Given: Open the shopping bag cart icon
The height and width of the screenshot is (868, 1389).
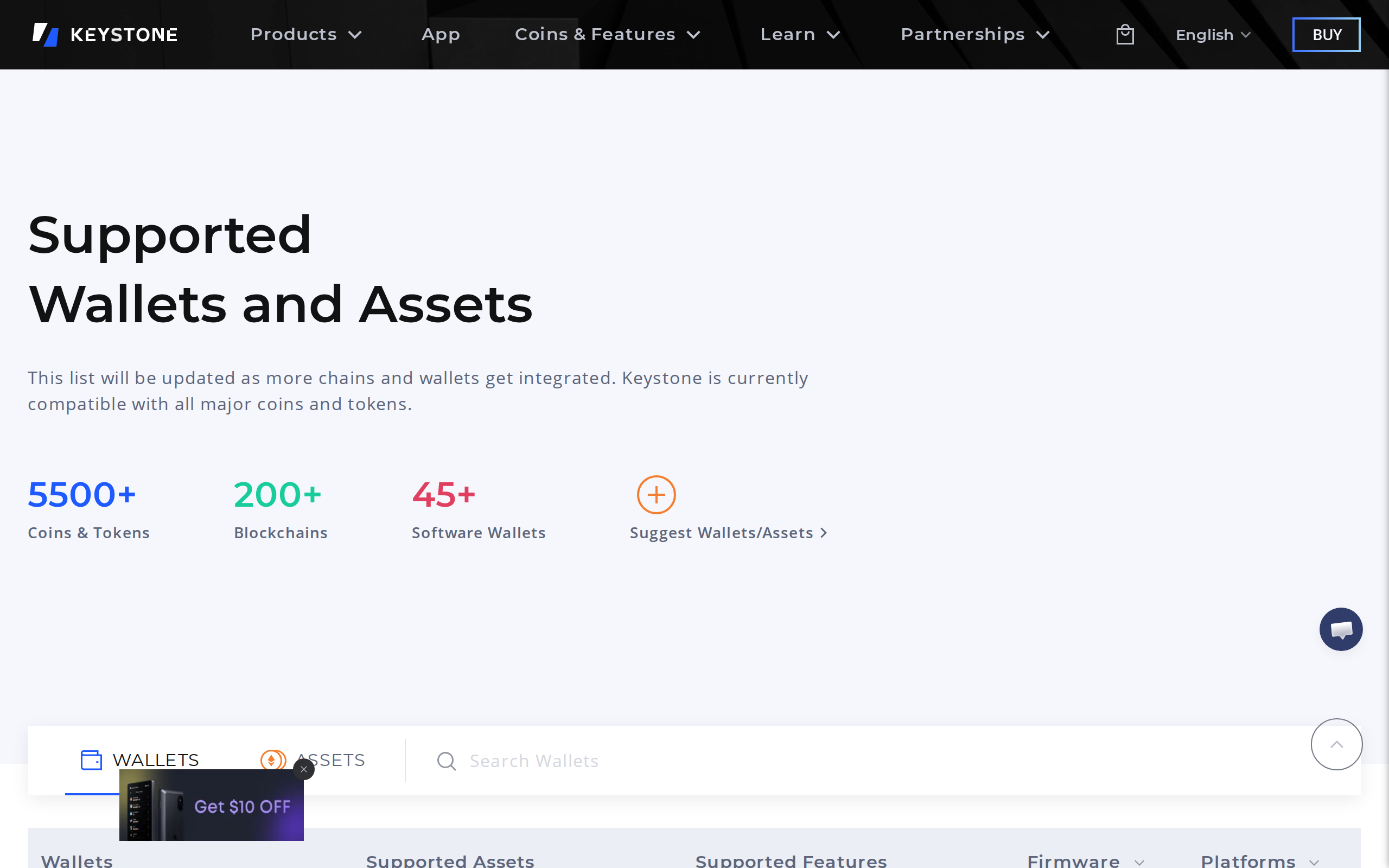Looking at the screenshot, I should point(1125,34).
